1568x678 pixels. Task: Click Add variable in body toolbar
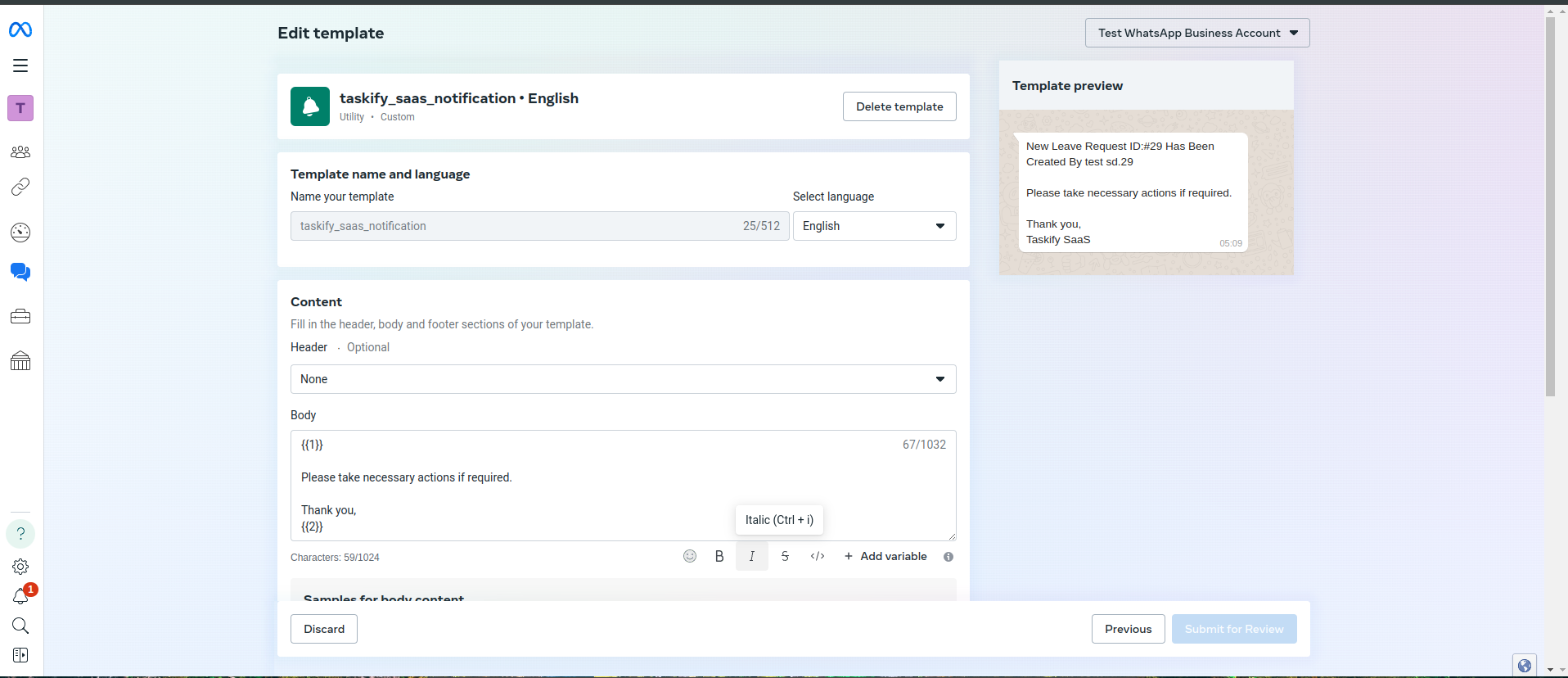pos(885,556)
